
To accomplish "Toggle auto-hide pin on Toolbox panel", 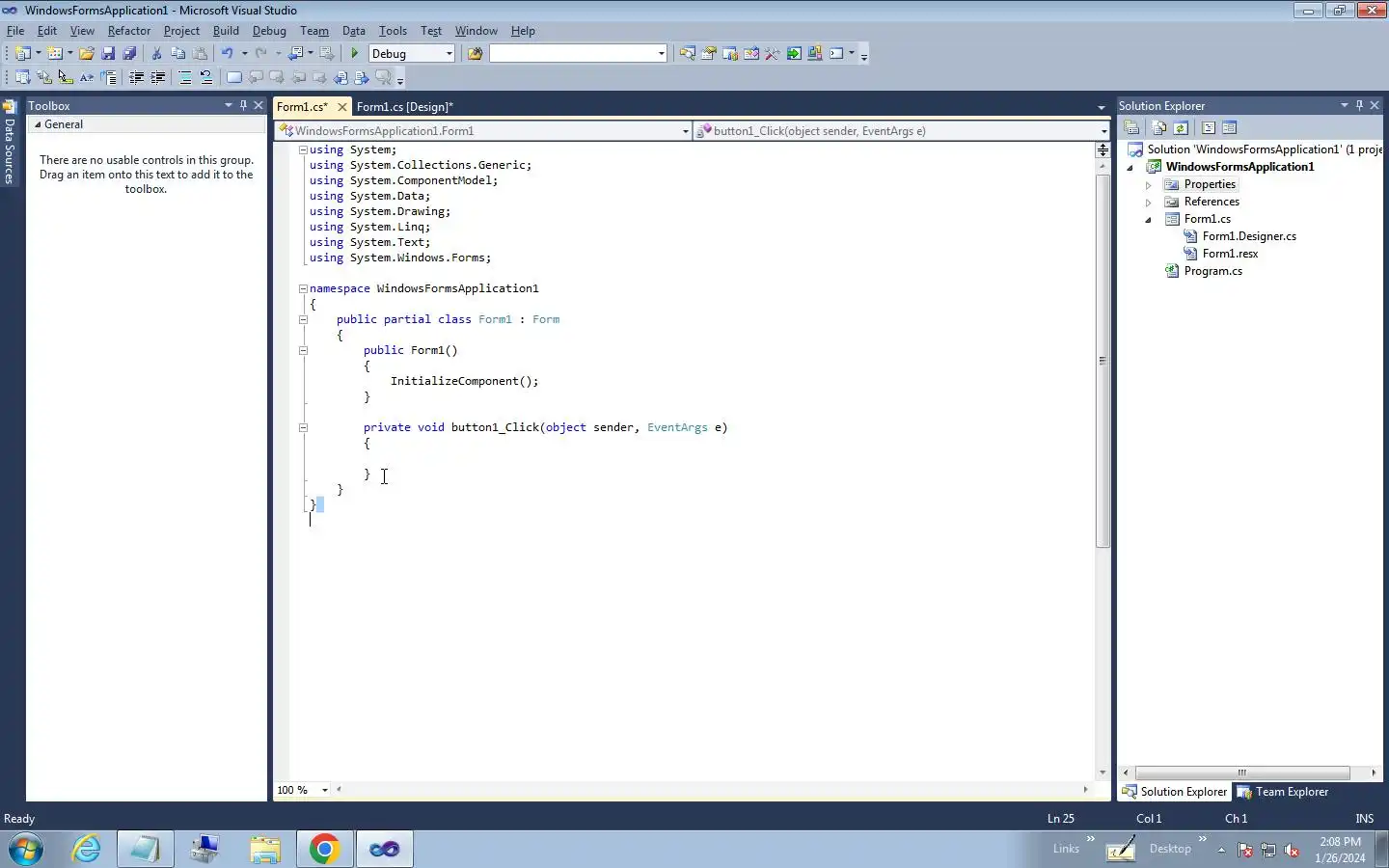I will (243, 105).
